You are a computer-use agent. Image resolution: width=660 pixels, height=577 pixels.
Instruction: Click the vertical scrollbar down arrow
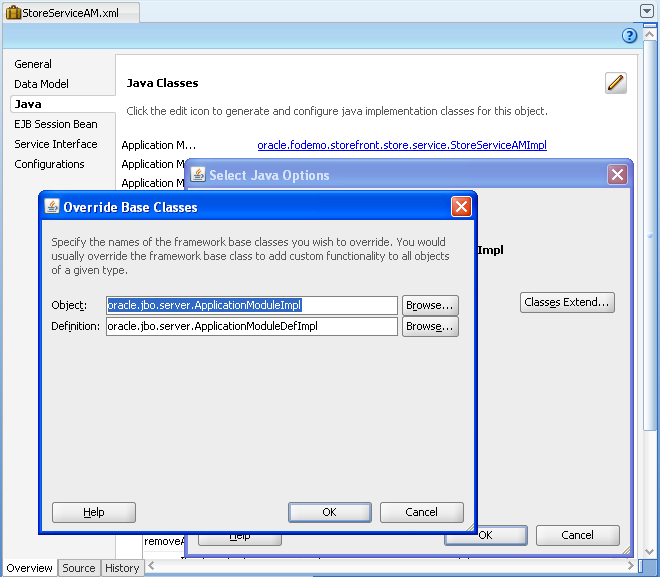tap(649, 551)
